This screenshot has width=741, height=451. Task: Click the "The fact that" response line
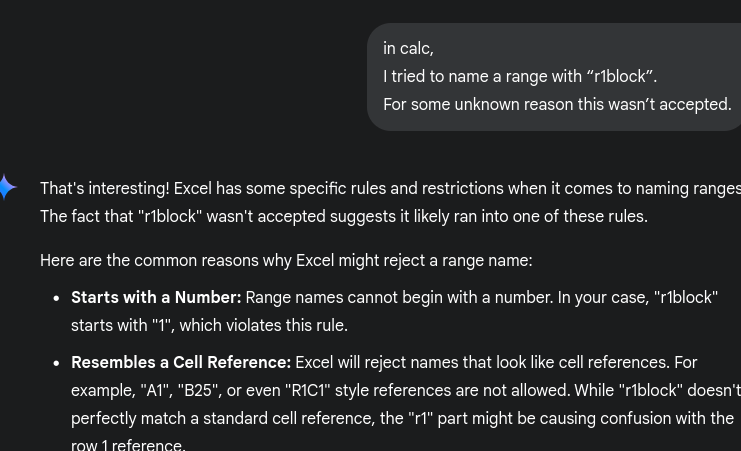[344, 217]
